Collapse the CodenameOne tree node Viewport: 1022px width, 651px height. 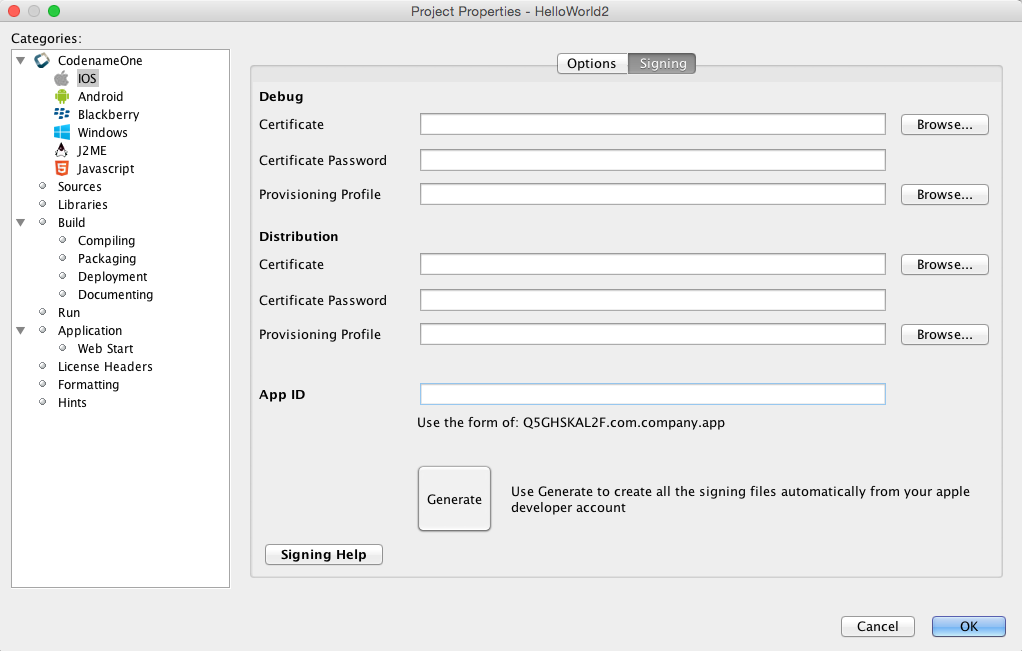click(x=20, y=60)
